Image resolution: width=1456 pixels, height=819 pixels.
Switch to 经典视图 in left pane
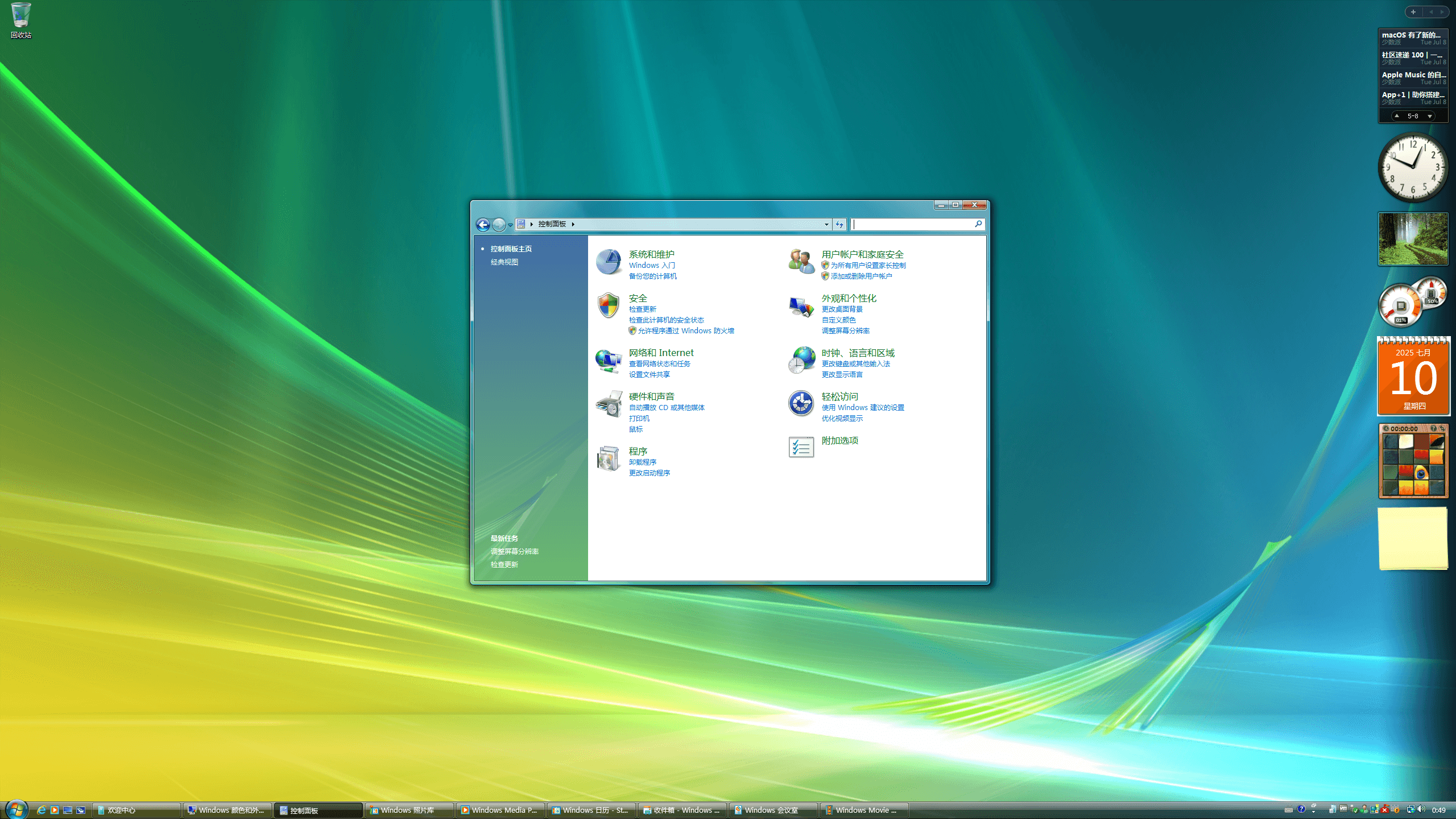[504, 262]
